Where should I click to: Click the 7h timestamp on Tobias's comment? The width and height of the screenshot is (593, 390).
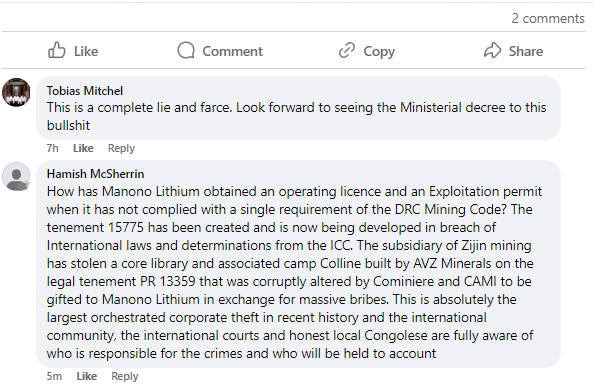click(53, 148)
